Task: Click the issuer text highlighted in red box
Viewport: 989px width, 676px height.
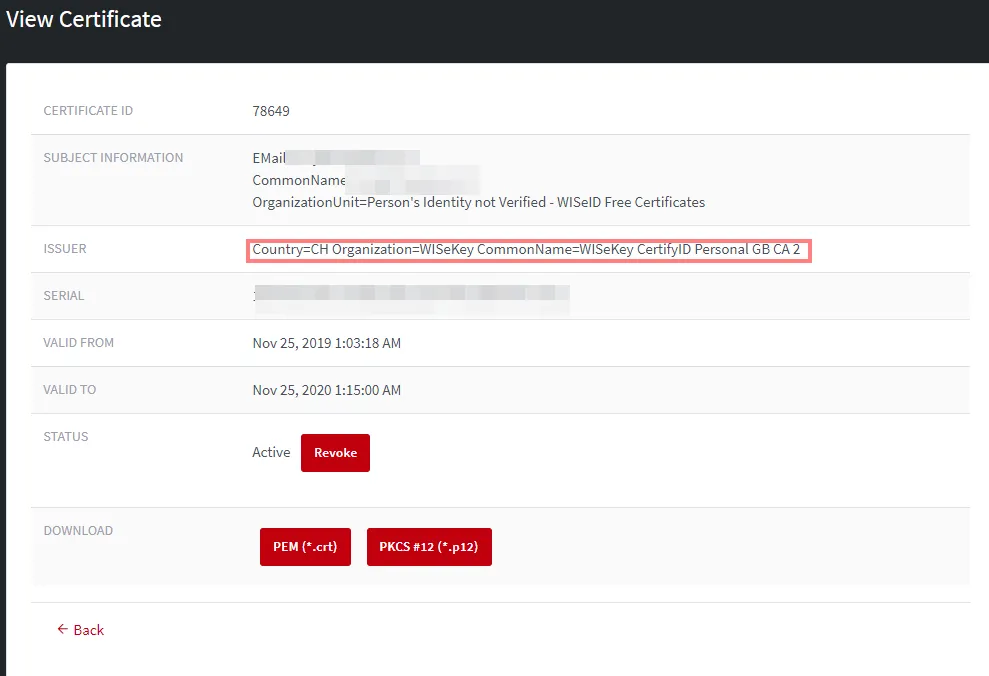Action: tap(528, 250)
